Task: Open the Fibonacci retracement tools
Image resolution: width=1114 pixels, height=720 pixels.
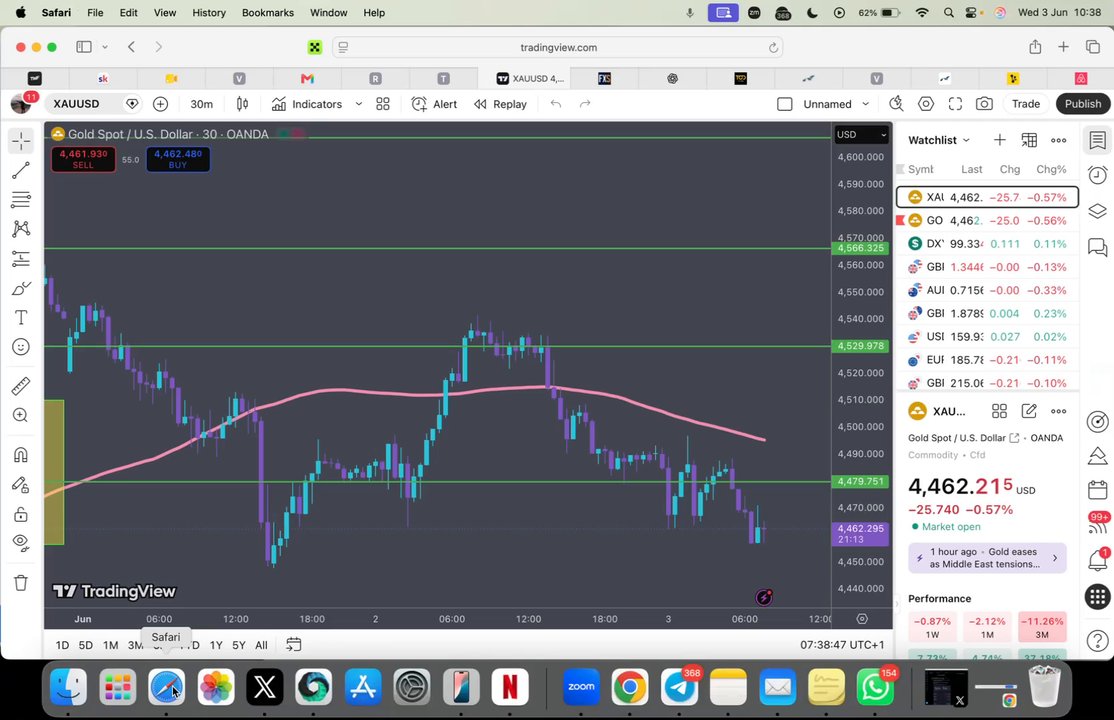Action: [x=21, y=200]
